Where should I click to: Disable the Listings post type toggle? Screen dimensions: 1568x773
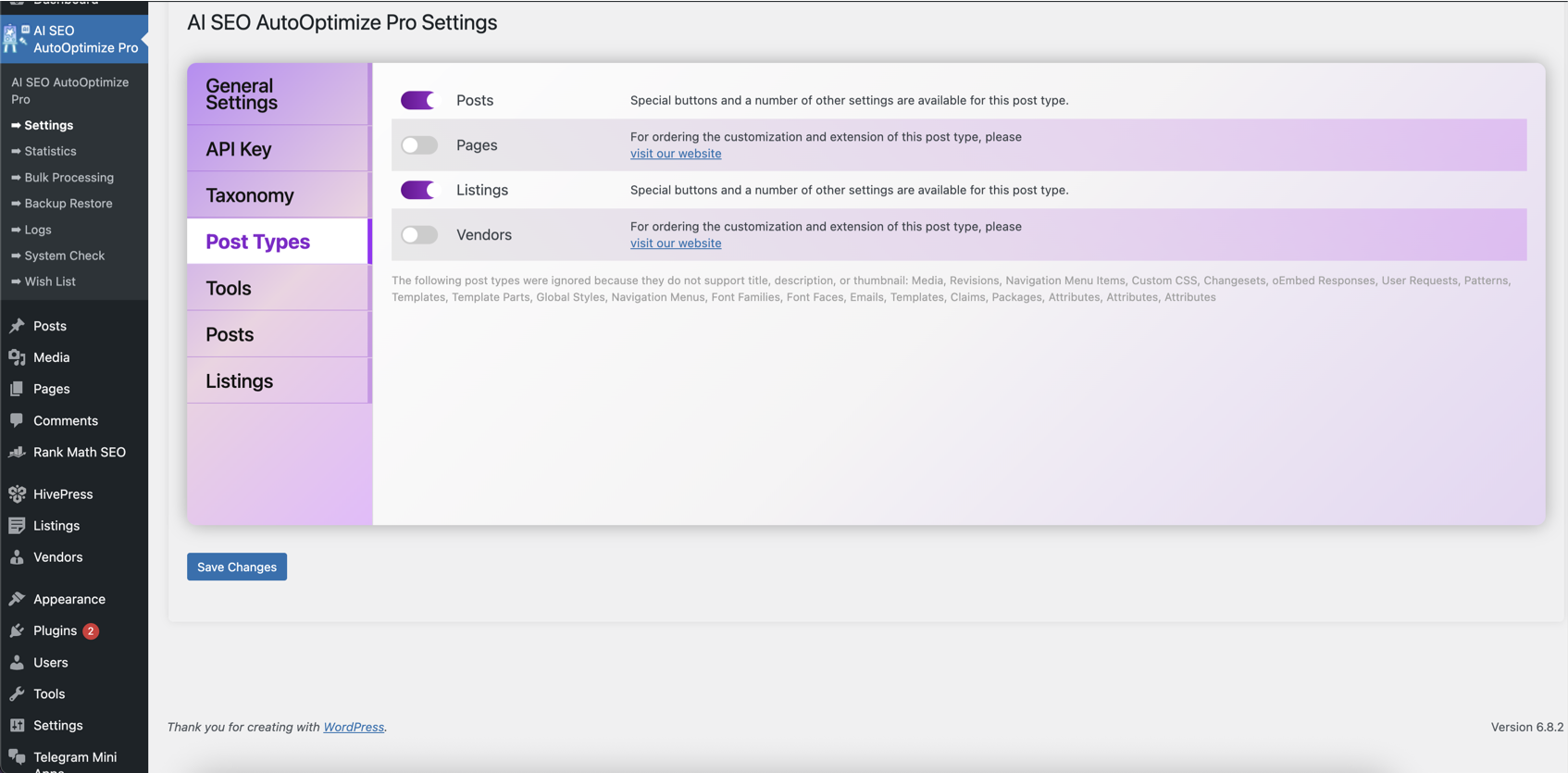coord(418,190)
